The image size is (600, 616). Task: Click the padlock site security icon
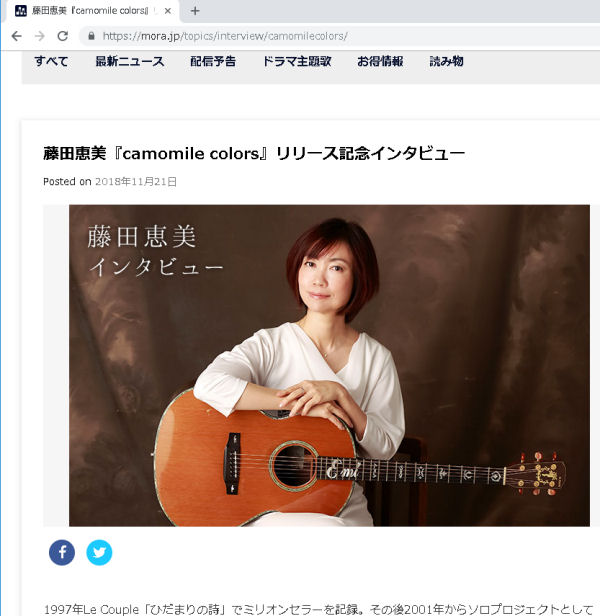pos(92,36)
